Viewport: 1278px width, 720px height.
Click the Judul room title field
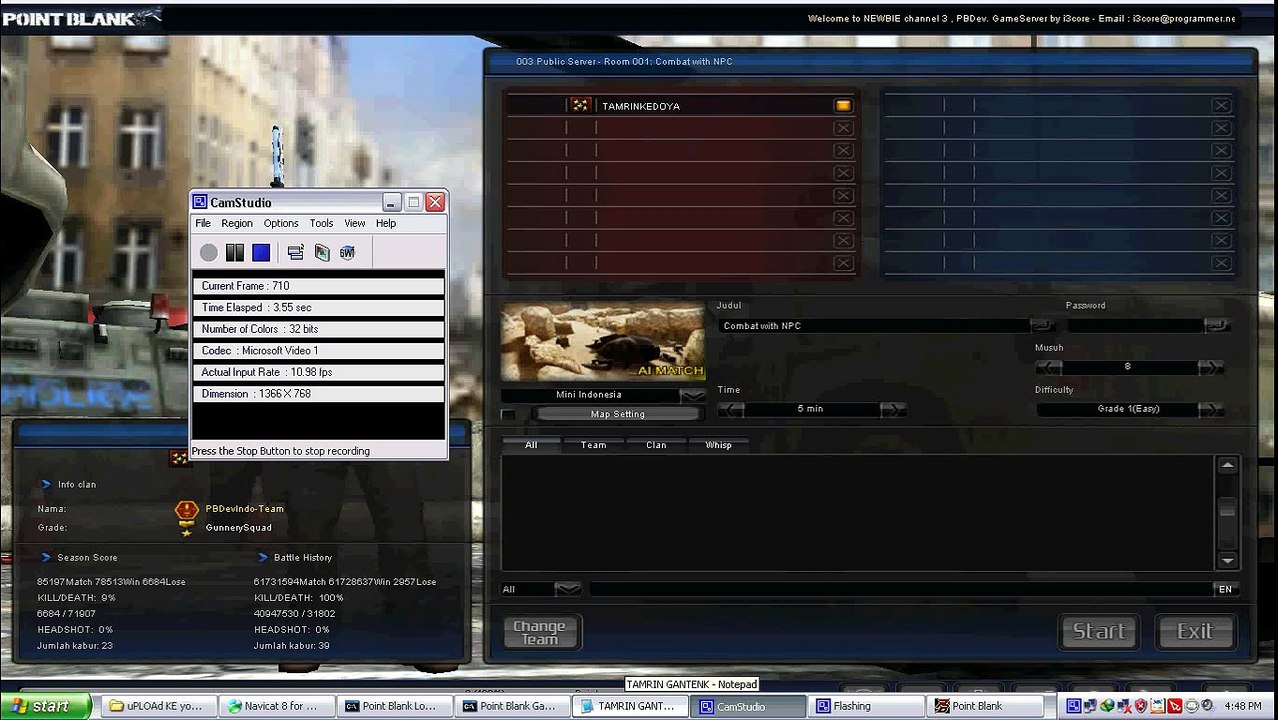point(874,326)
